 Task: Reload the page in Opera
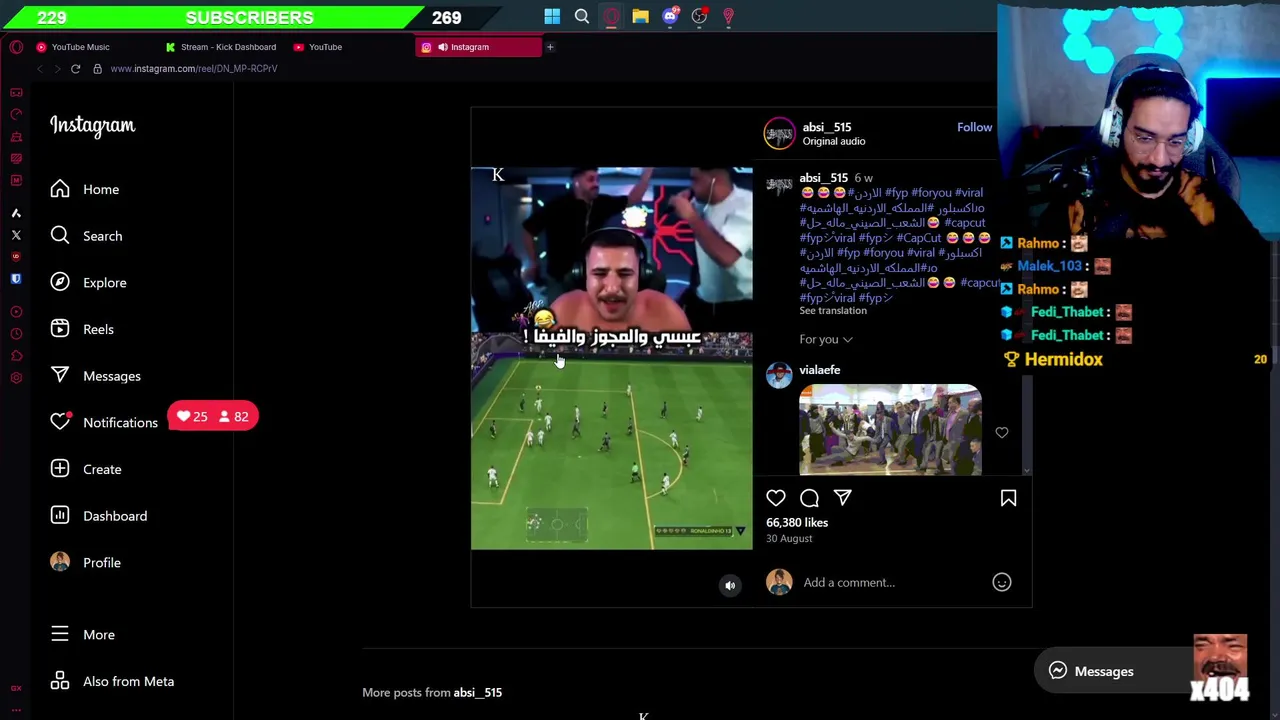tap(75, 68)
